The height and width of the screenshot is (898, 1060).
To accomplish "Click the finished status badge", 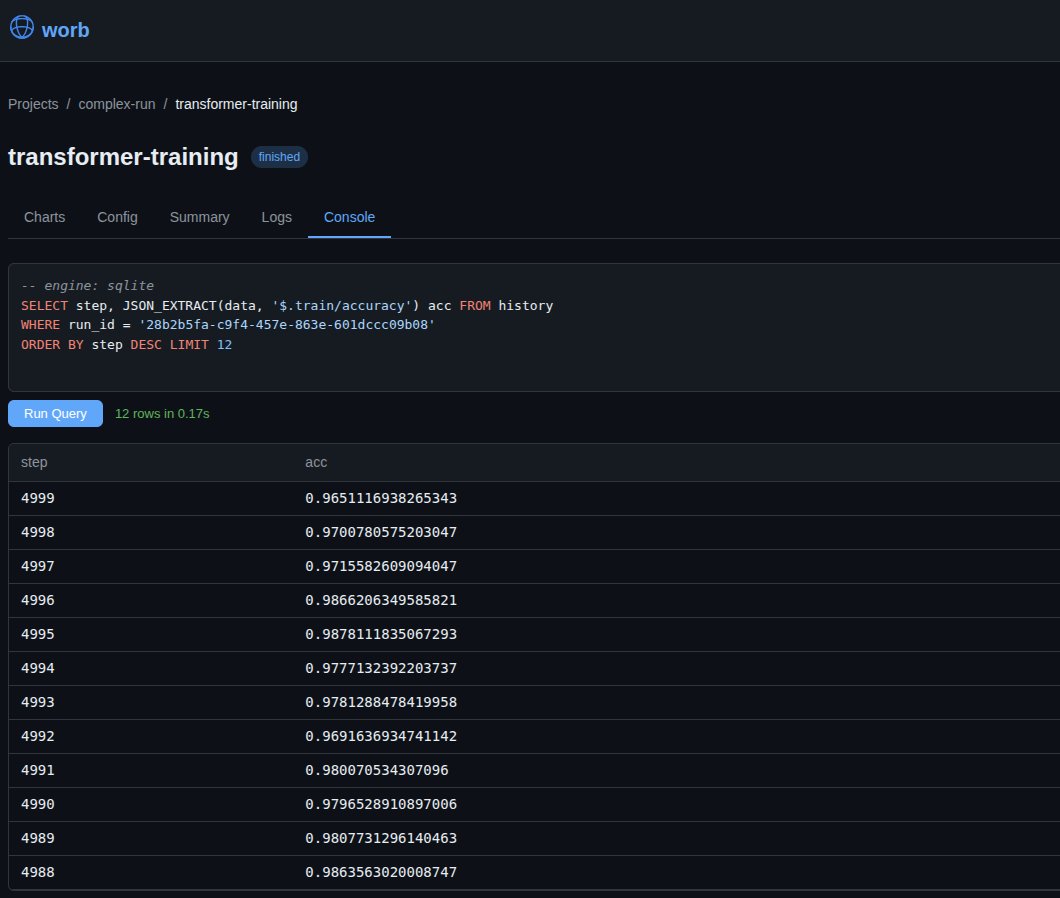I will tap(279, 157).
